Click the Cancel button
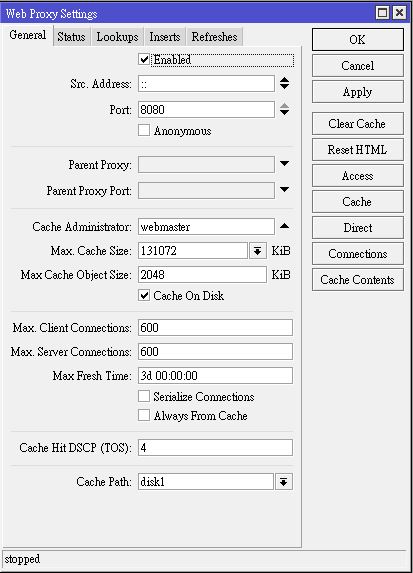The height and width of the screenshot is (573, 413). click(358, 66)
